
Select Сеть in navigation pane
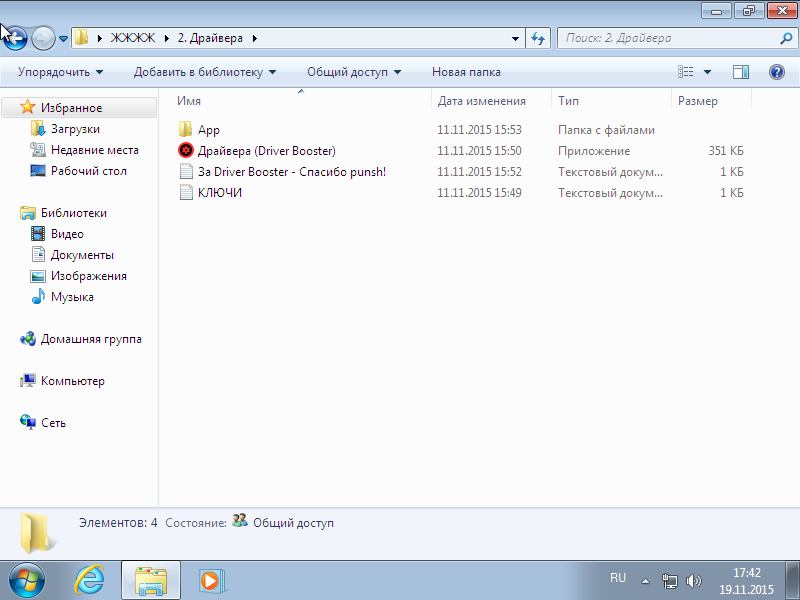[53, 422]
